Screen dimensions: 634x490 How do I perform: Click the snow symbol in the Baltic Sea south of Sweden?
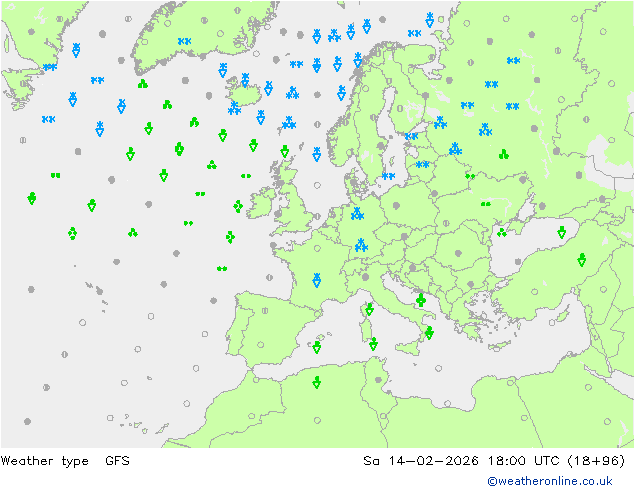click(x=389, y=176)
